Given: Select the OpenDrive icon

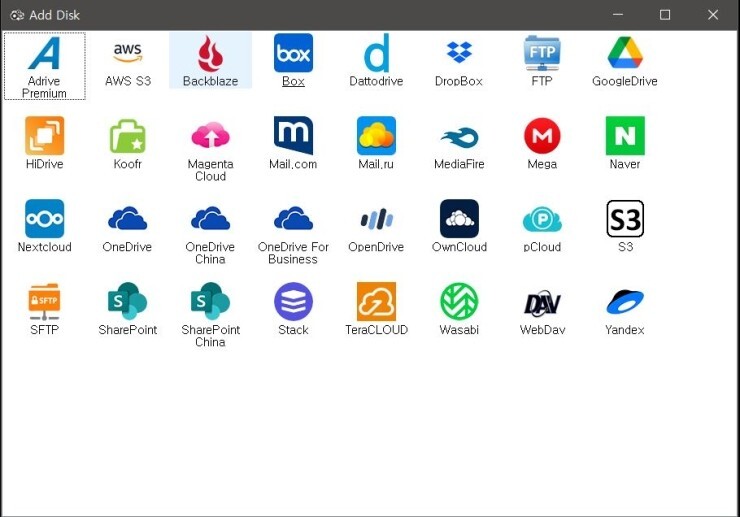Looking at the screenshot, I should point(376,219).
